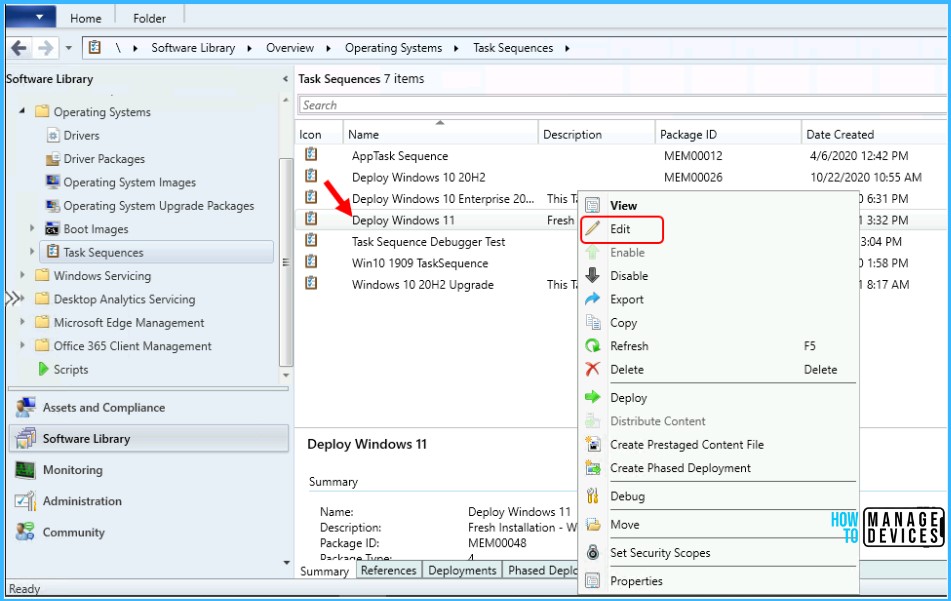Viewport: 951px width, 601px height.
Task: Click Overview in the breadcrumb path
Action: tap(290, 48)
